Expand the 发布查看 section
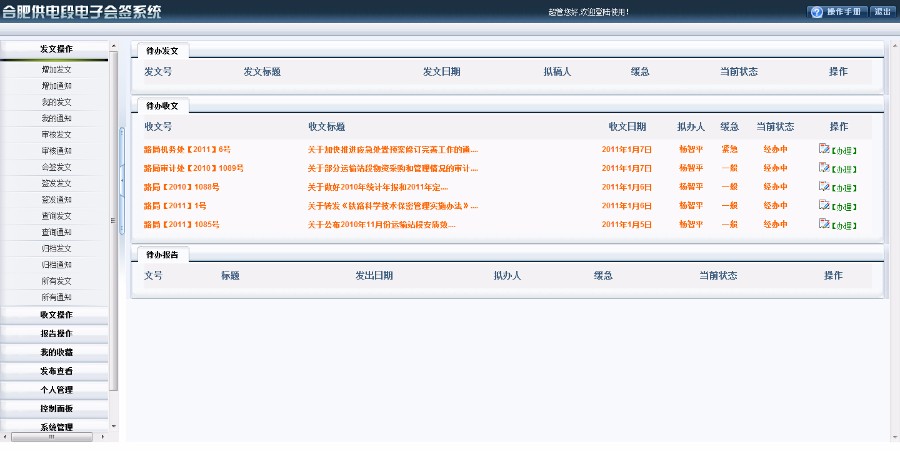The height and width of the screenshot is (451, 900). click(x=54, y=371)
